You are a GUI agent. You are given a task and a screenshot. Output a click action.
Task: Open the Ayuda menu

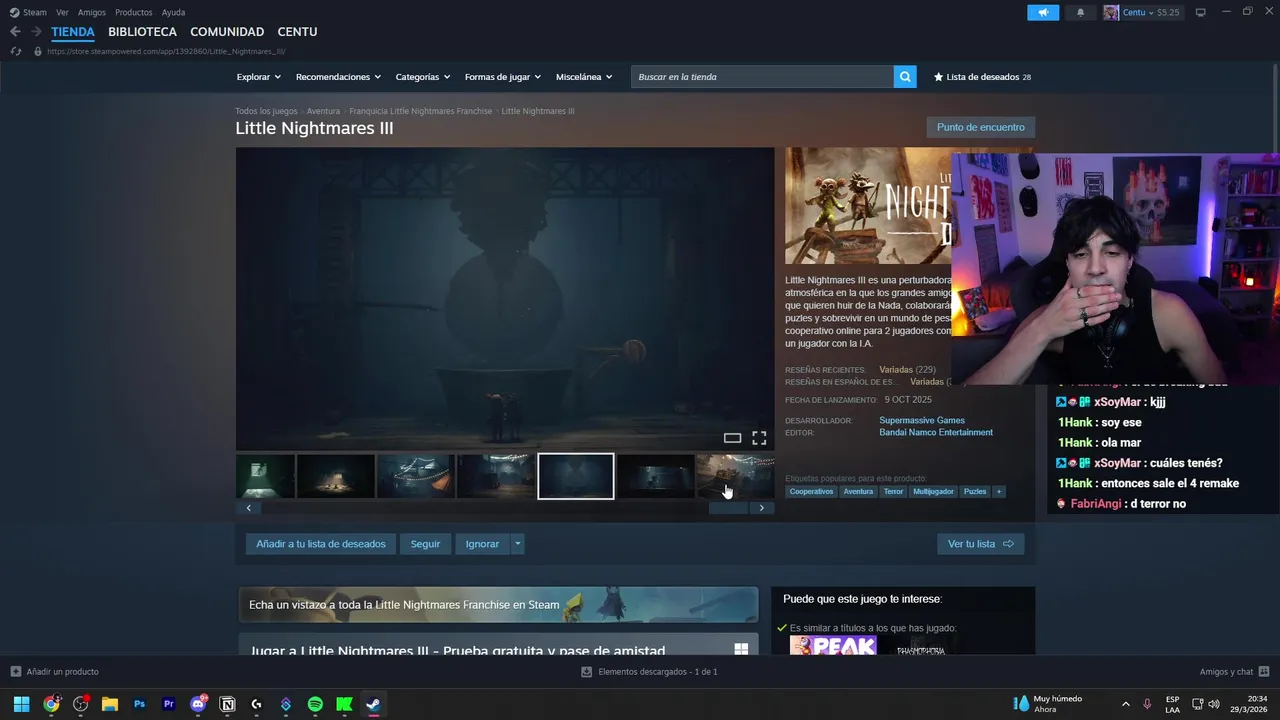pyautogui.click(x=173, y=12)
